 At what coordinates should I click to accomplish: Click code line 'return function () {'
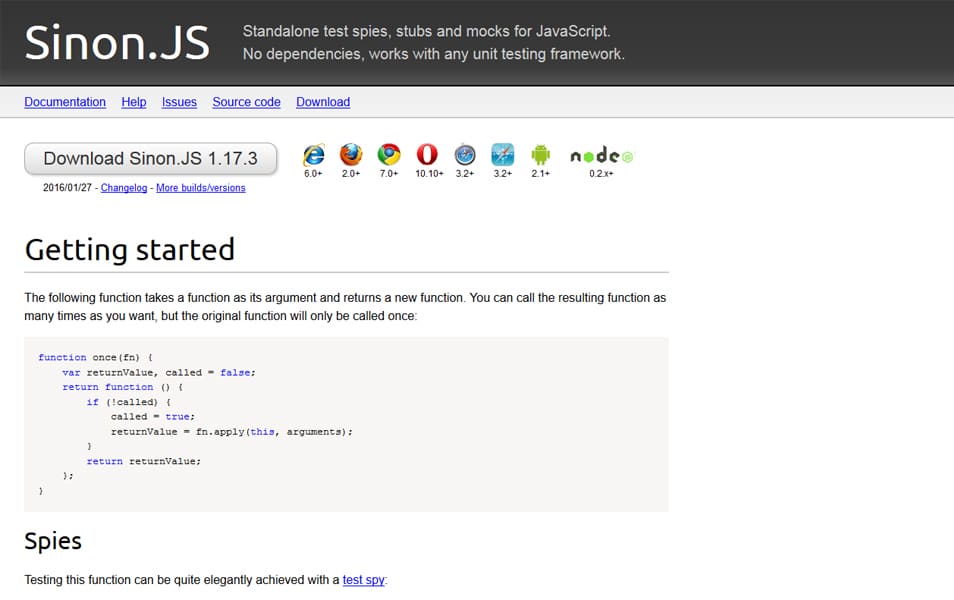coord(123,387)
